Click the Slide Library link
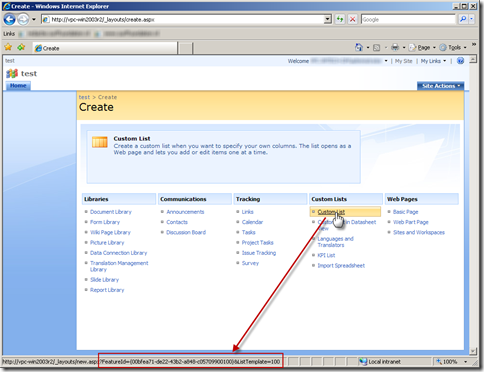The width and height of the screenshot is (484, 372). (x=104, y=280)
